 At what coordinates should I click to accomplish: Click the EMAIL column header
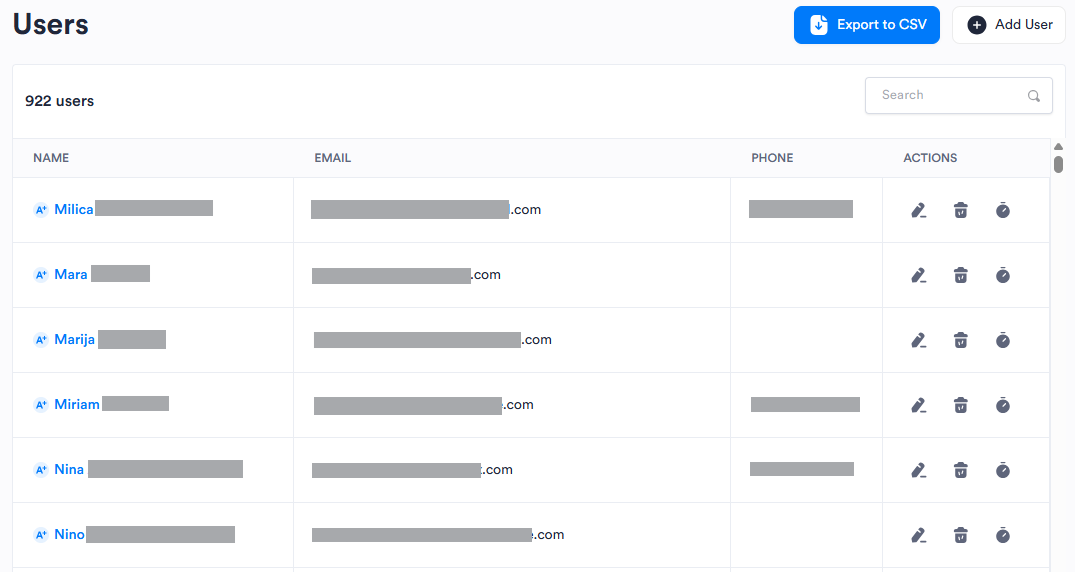click(x=333, y=158)
